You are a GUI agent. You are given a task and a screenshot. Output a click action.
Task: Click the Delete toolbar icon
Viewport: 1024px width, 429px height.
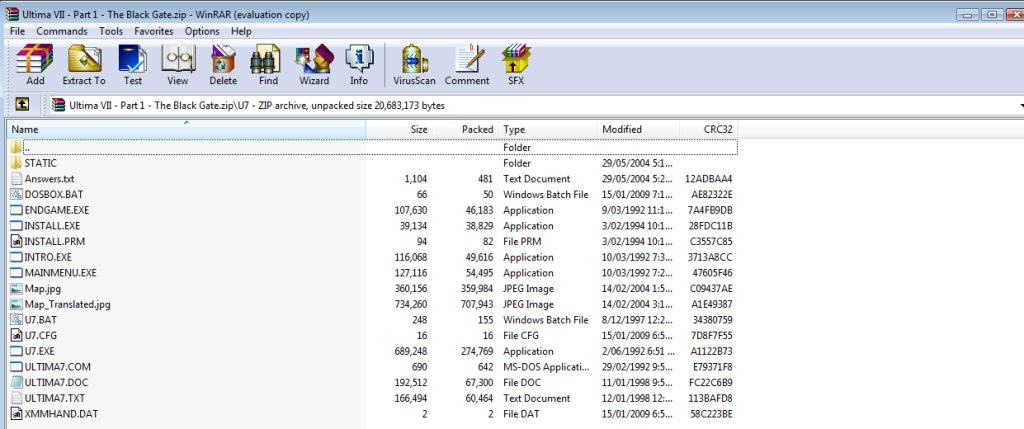[x=223, y=65]
